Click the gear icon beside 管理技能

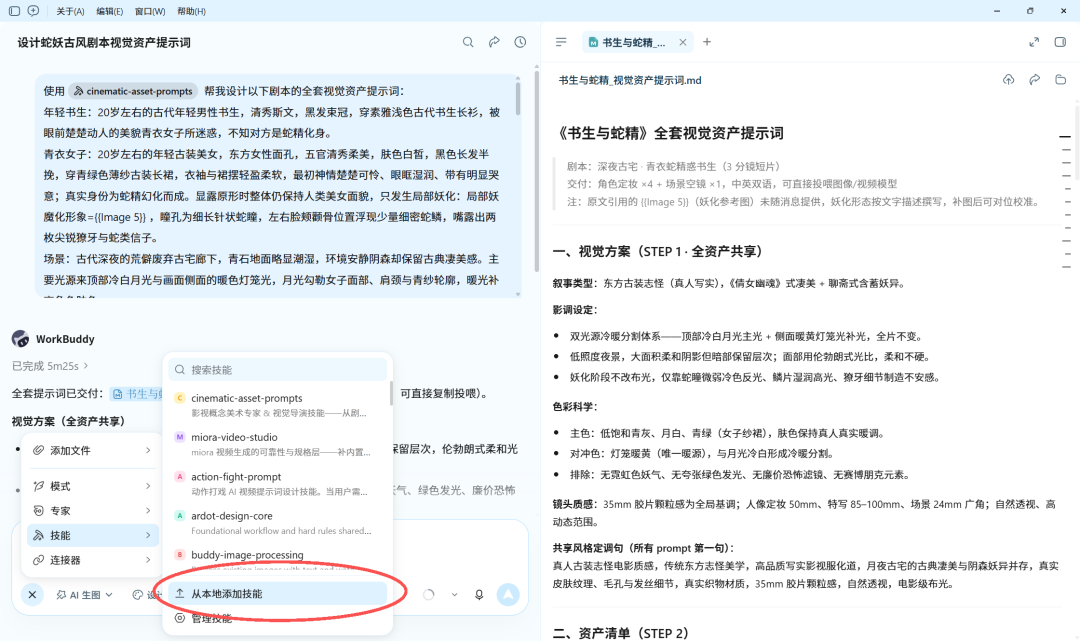tap(180, 618)
